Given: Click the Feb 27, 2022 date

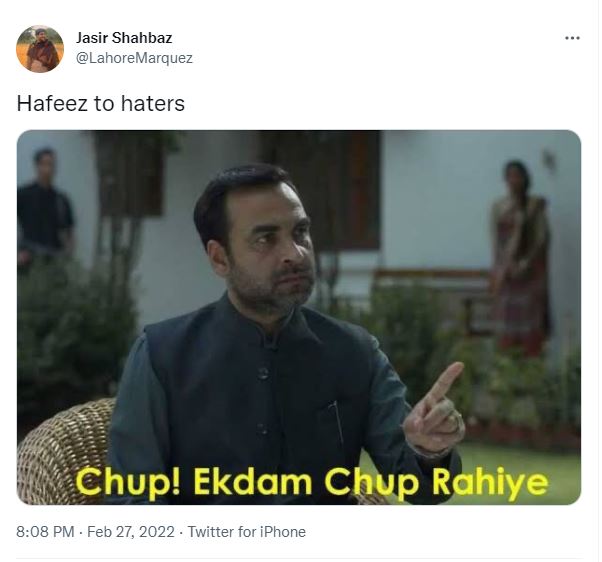Looking at the screenshot, I should pos(131,532).
